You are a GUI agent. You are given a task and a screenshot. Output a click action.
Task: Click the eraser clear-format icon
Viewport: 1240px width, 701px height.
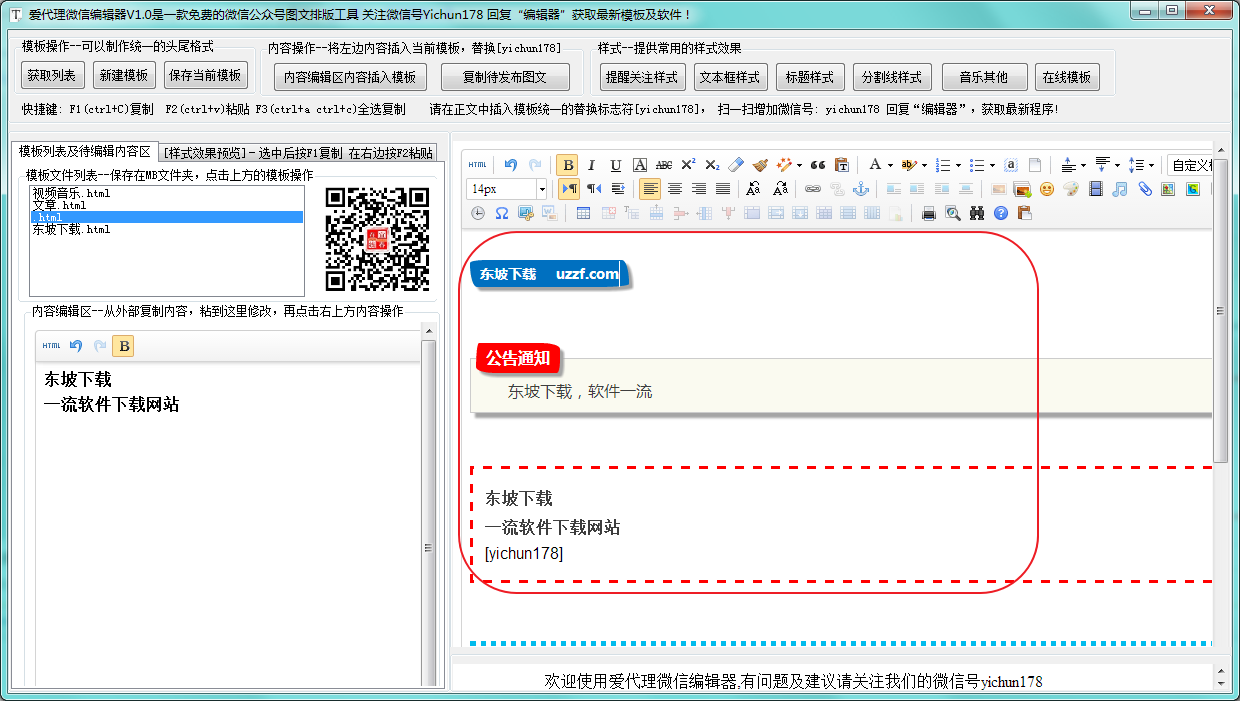[736, 165]
